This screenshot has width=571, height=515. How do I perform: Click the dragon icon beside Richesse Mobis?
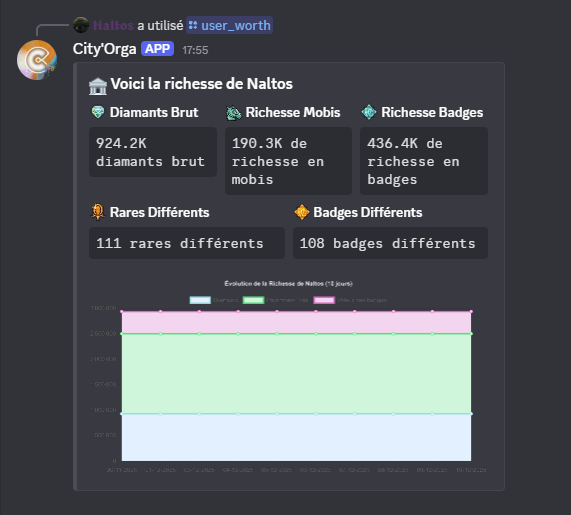[x=233, y=113]
